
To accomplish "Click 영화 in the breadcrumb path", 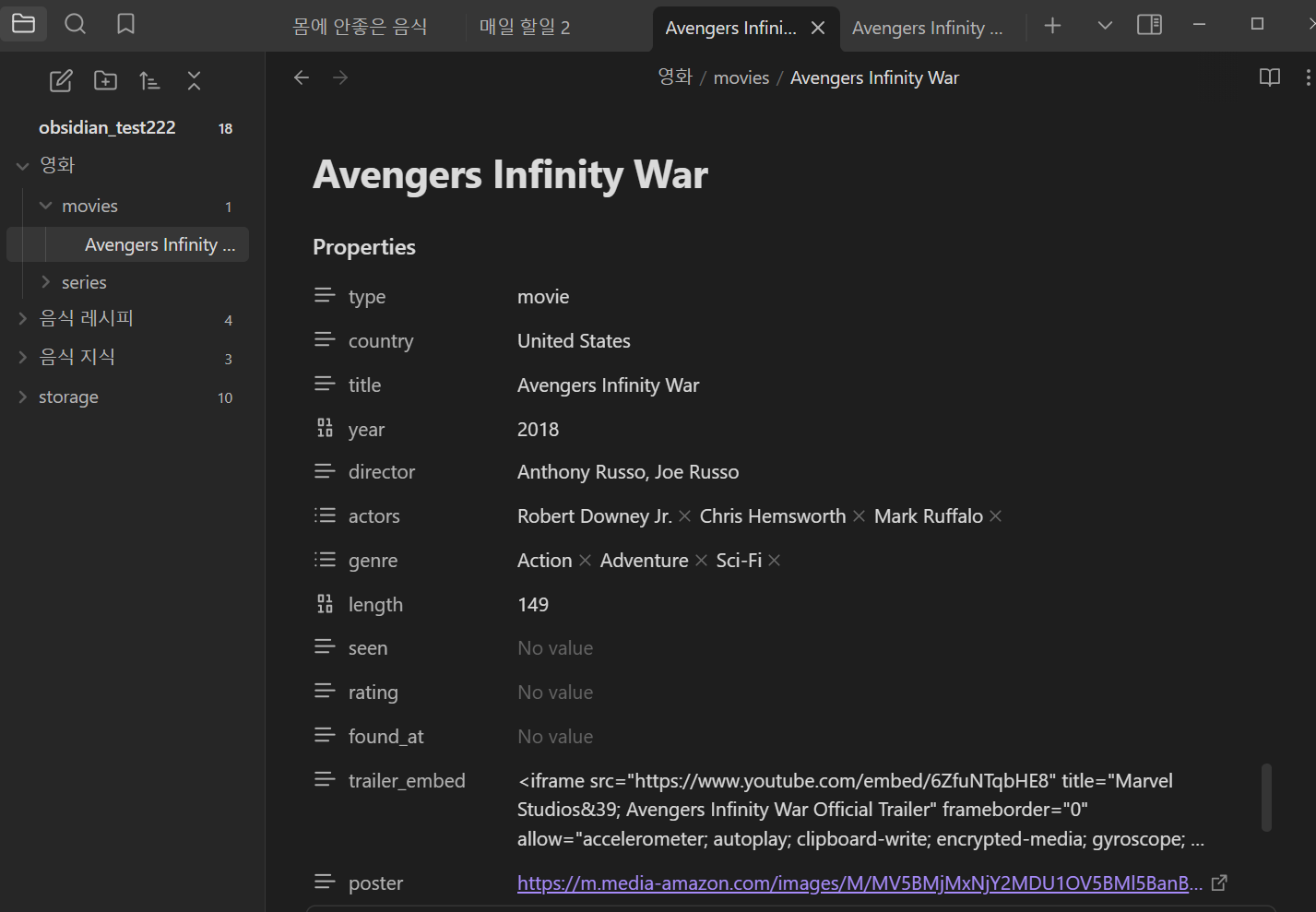I will [x=675, y=77].
